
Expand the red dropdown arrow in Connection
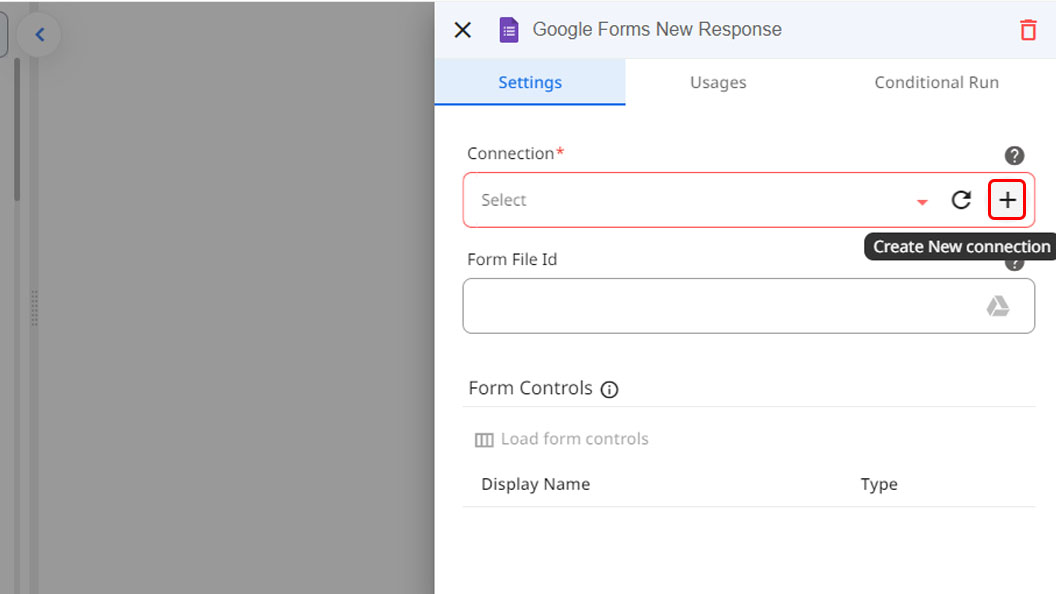922,202
